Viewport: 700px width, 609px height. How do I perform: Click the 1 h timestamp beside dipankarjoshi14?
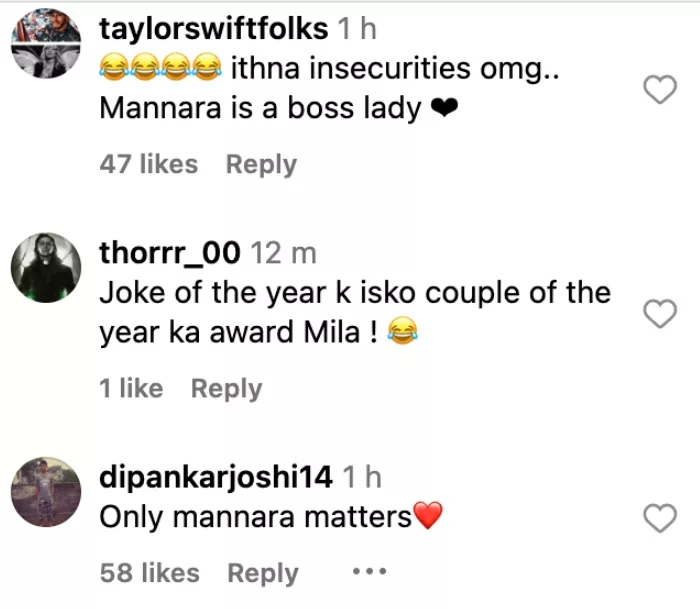[361, 478]
